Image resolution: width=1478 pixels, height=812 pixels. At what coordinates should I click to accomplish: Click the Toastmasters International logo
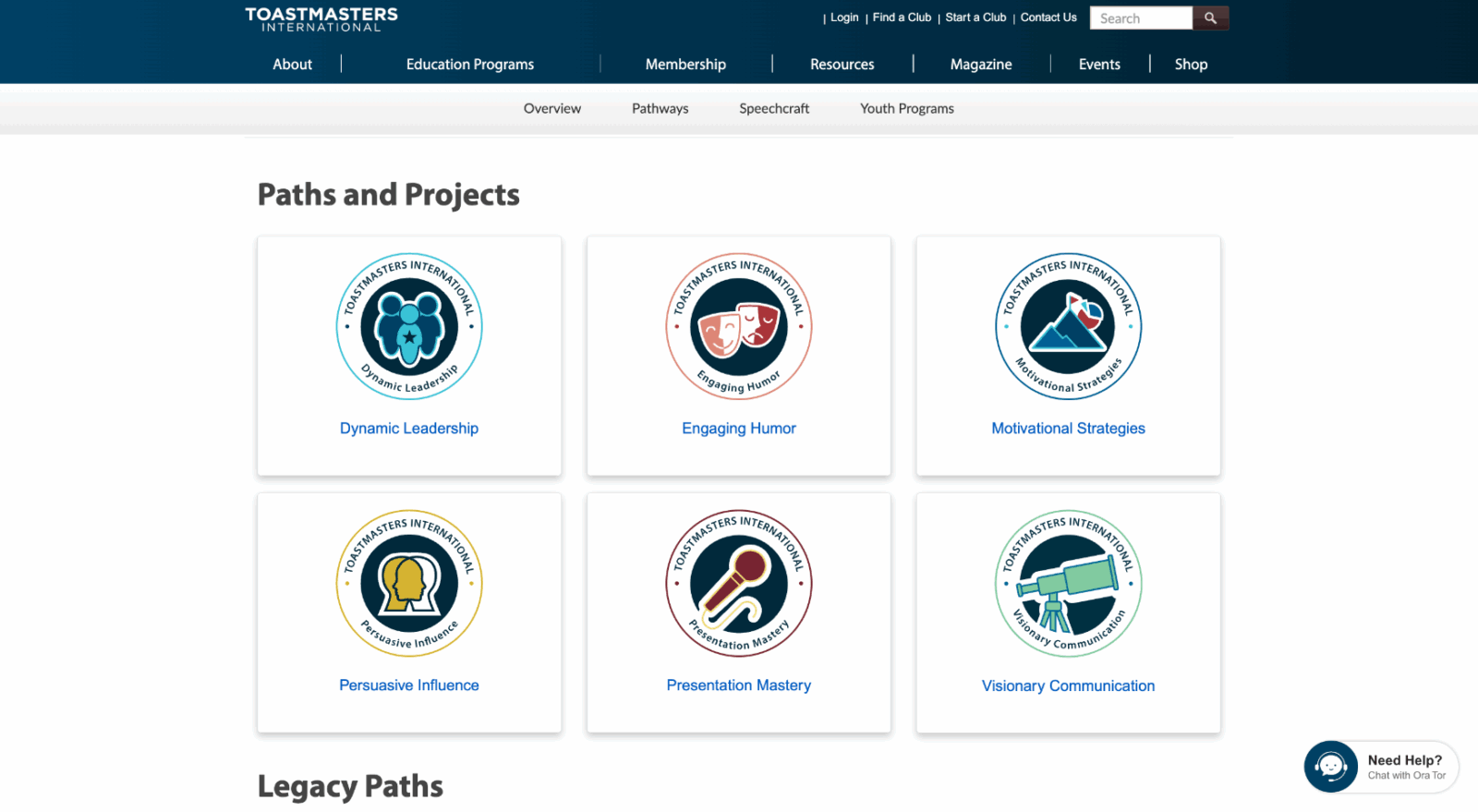(x=321, y=19)
